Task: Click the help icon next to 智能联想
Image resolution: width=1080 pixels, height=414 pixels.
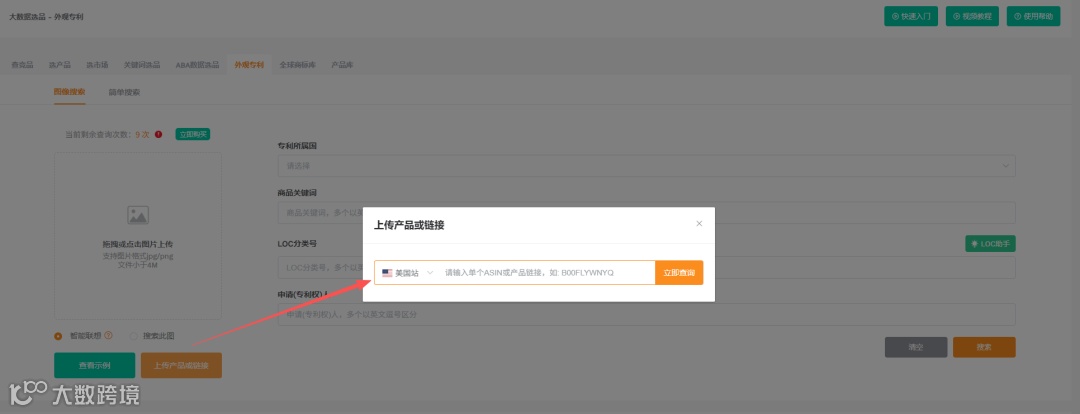Action: [108, 335]
